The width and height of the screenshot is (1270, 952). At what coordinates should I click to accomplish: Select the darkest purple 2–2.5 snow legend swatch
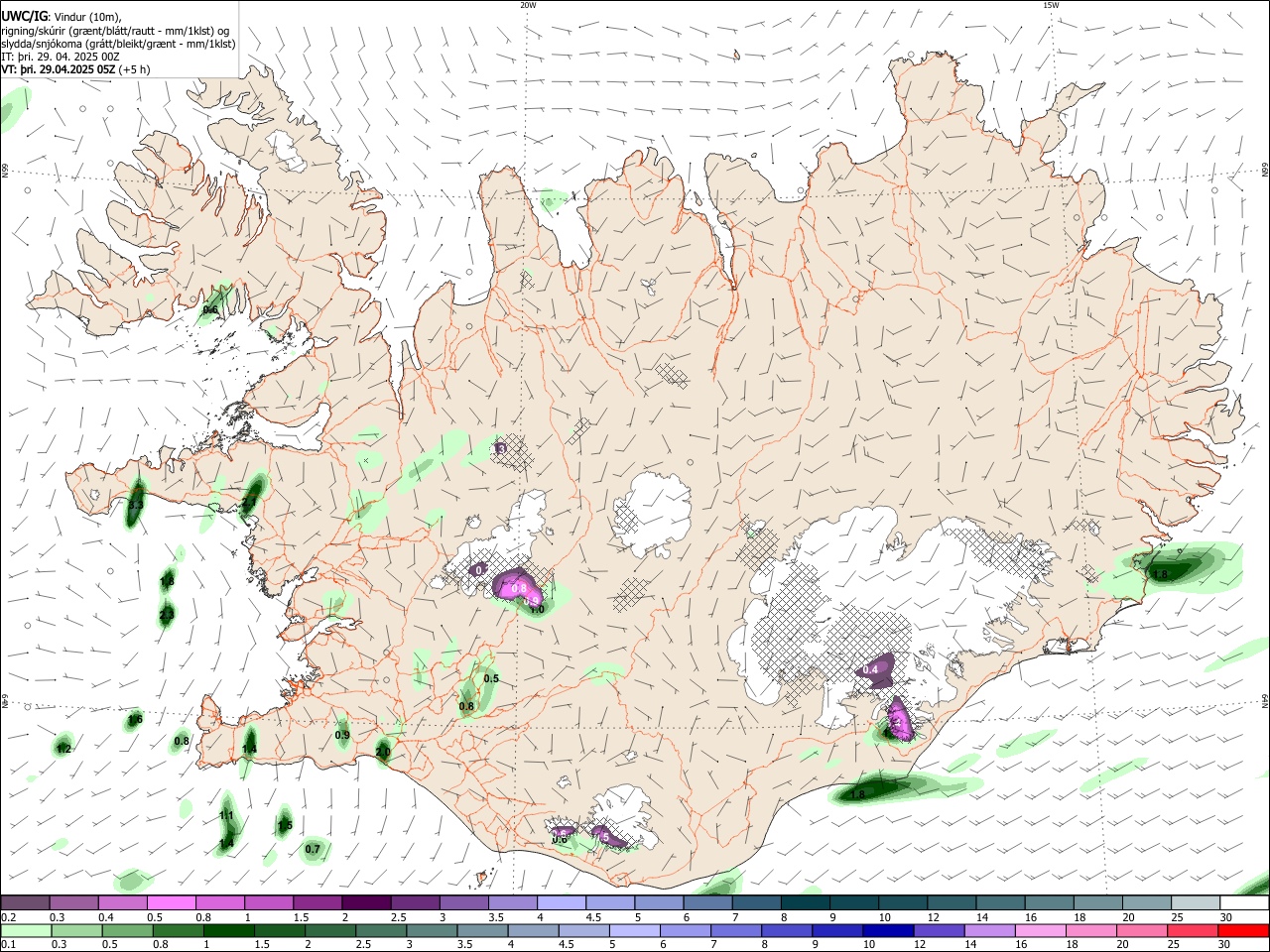(366, 902)
